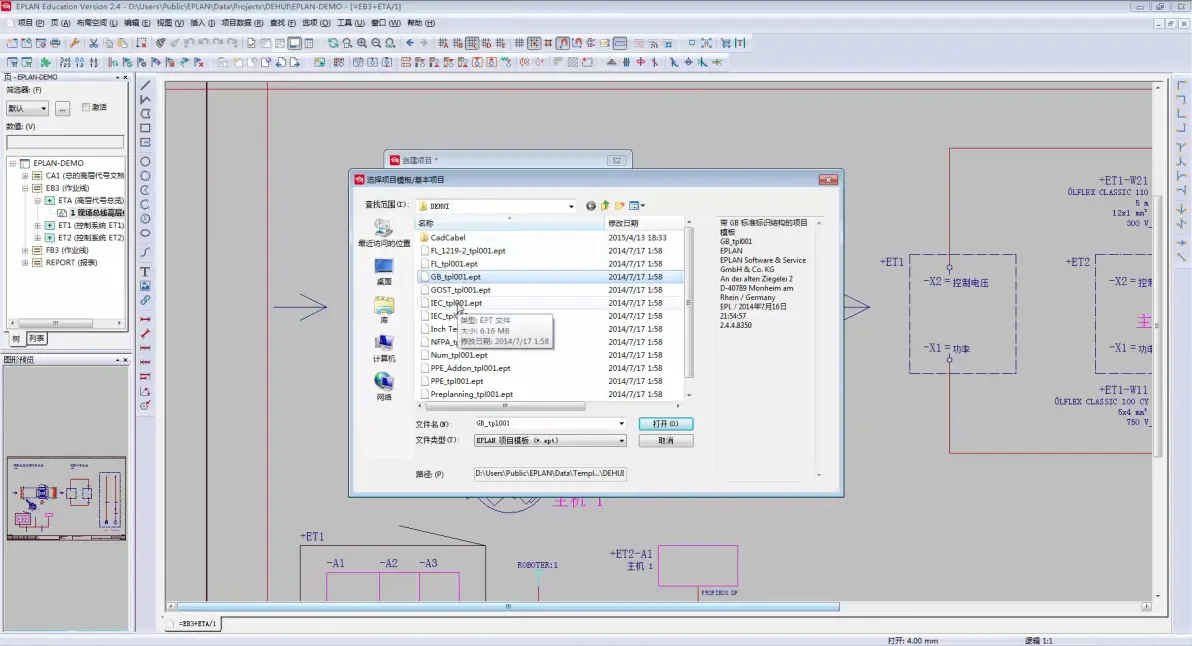Image resolution: width=1192 pixels, height=646 pixels.
Task: Click the Print toolbar icon
Action: tap(55, 43)
